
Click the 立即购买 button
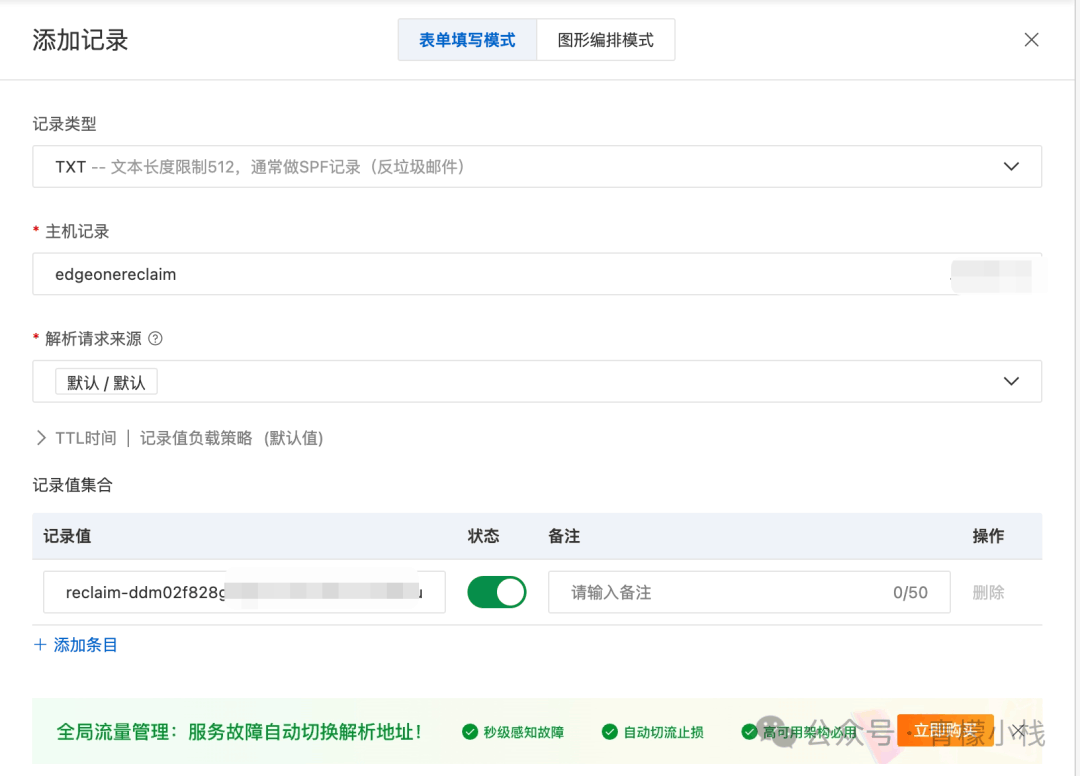click(x=944, y=731)
